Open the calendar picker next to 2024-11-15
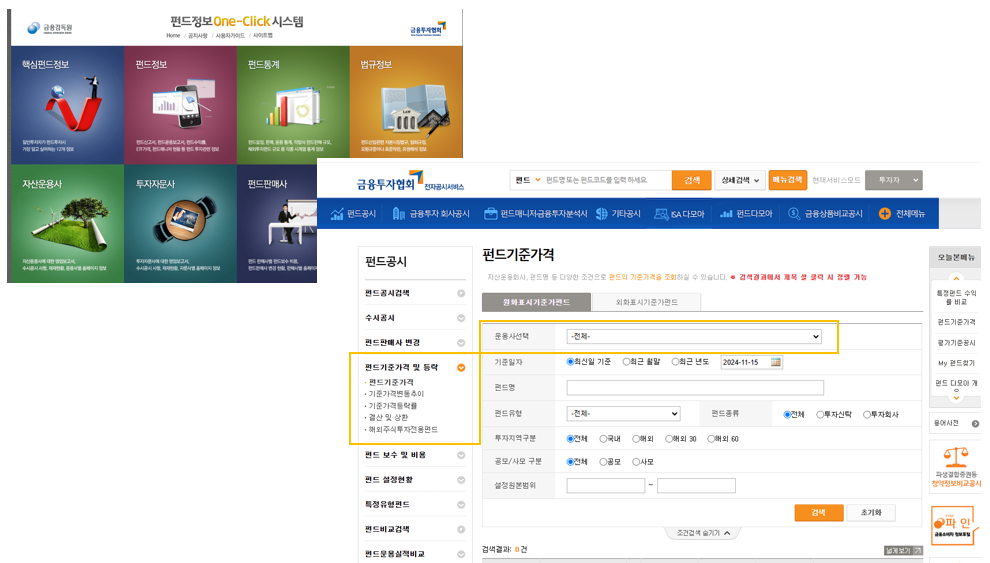The image size is (990, 563). click(x=776, y=362)
